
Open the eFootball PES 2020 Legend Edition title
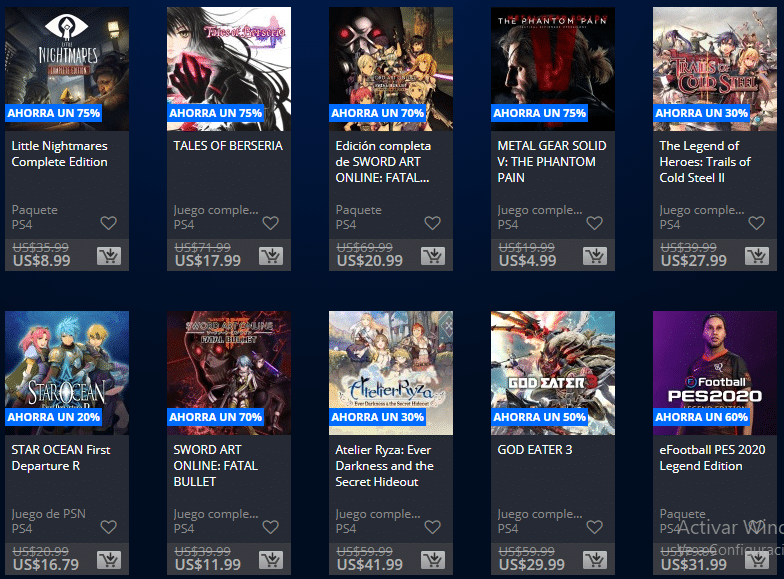712,458
